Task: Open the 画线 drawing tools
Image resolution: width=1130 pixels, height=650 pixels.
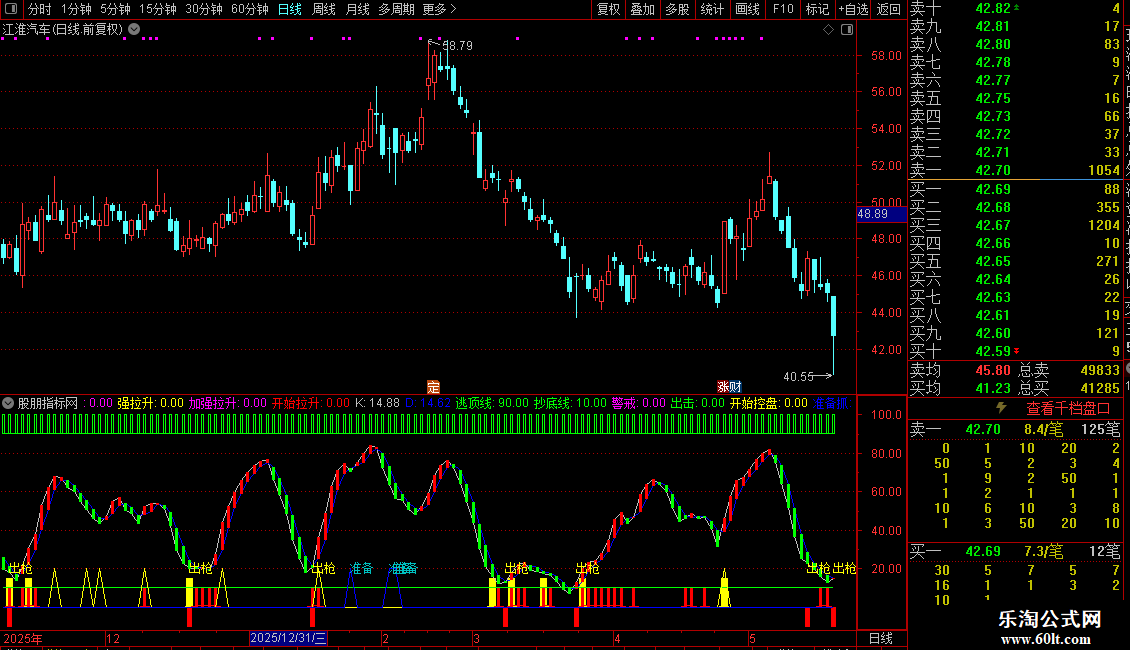Action: [x=747, y=9]
